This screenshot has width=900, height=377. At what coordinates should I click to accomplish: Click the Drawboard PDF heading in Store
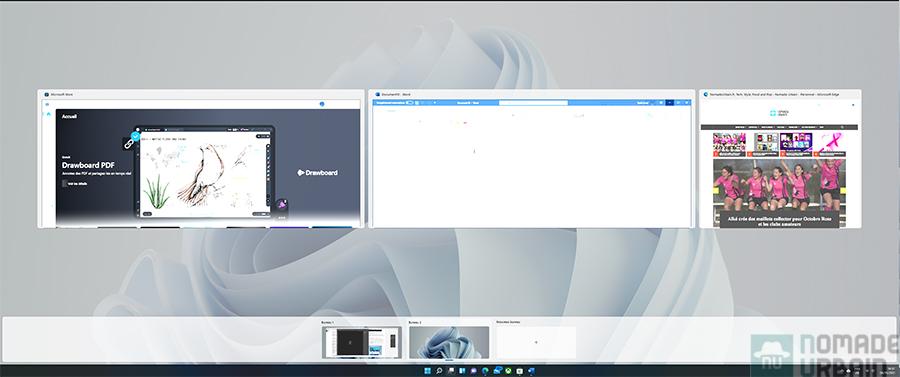point(88,165)
